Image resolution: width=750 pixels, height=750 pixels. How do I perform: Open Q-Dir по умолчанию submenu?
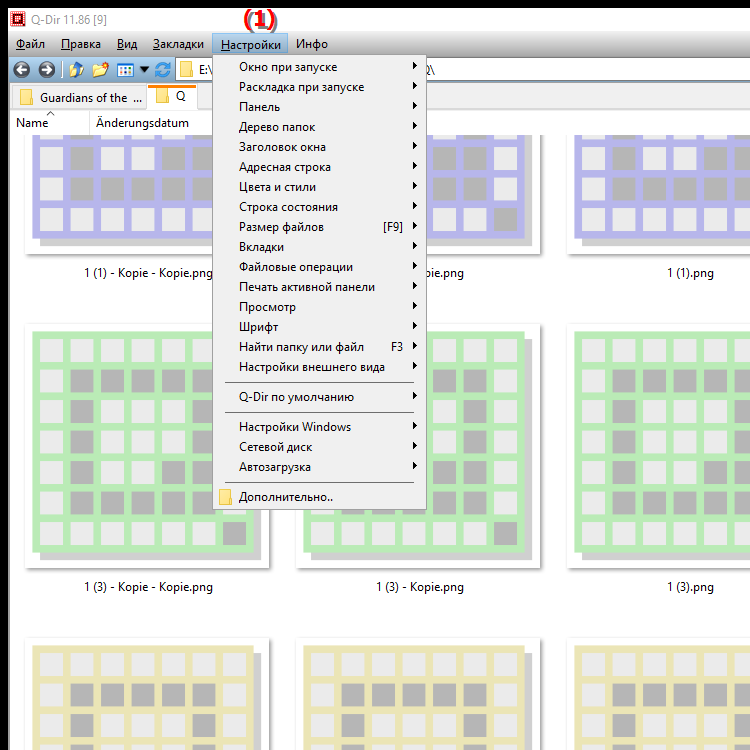(x=320, y=397)
